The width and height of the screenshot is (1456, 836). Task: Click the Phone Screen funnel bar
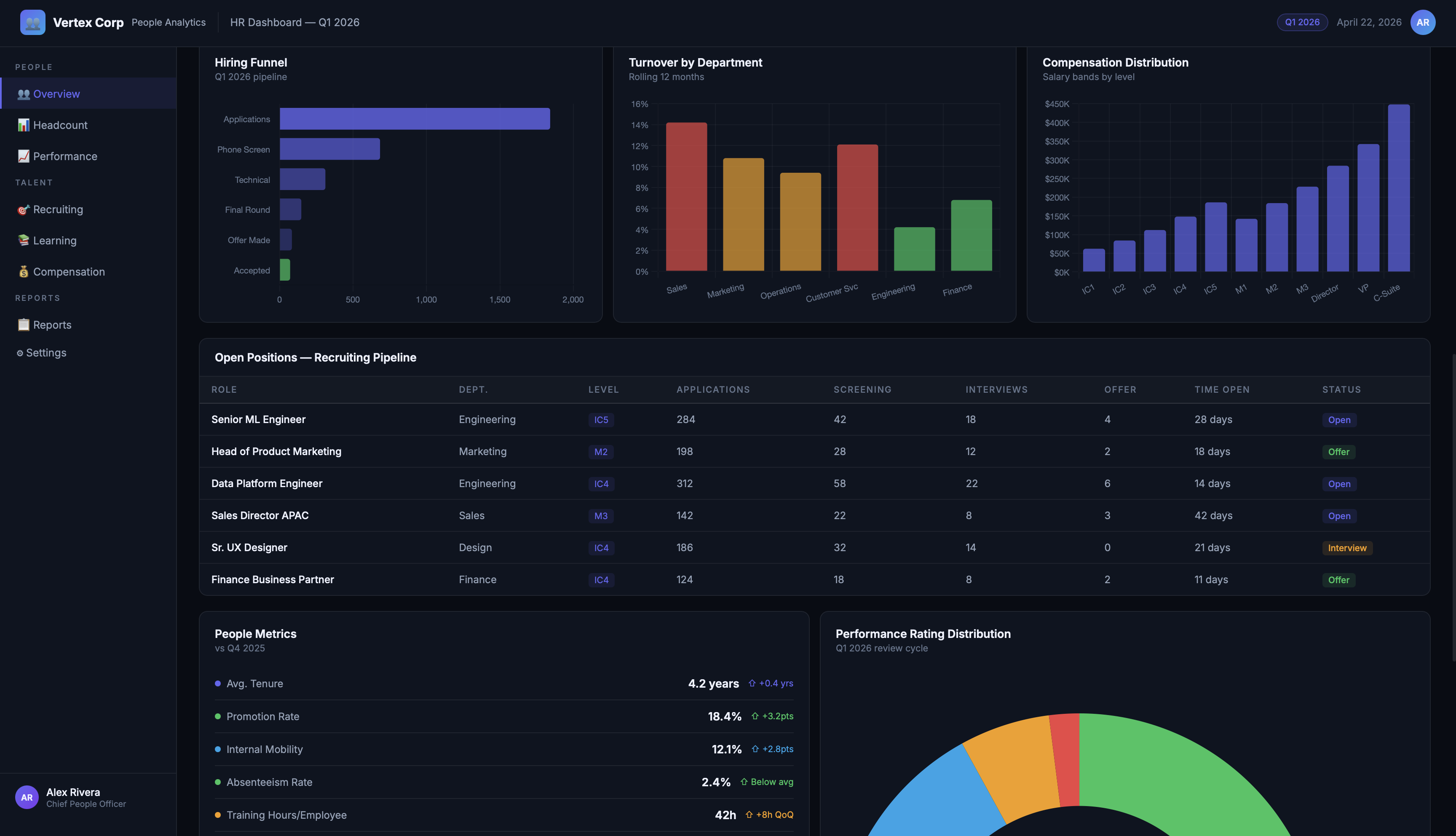click(x=329, y=149)
